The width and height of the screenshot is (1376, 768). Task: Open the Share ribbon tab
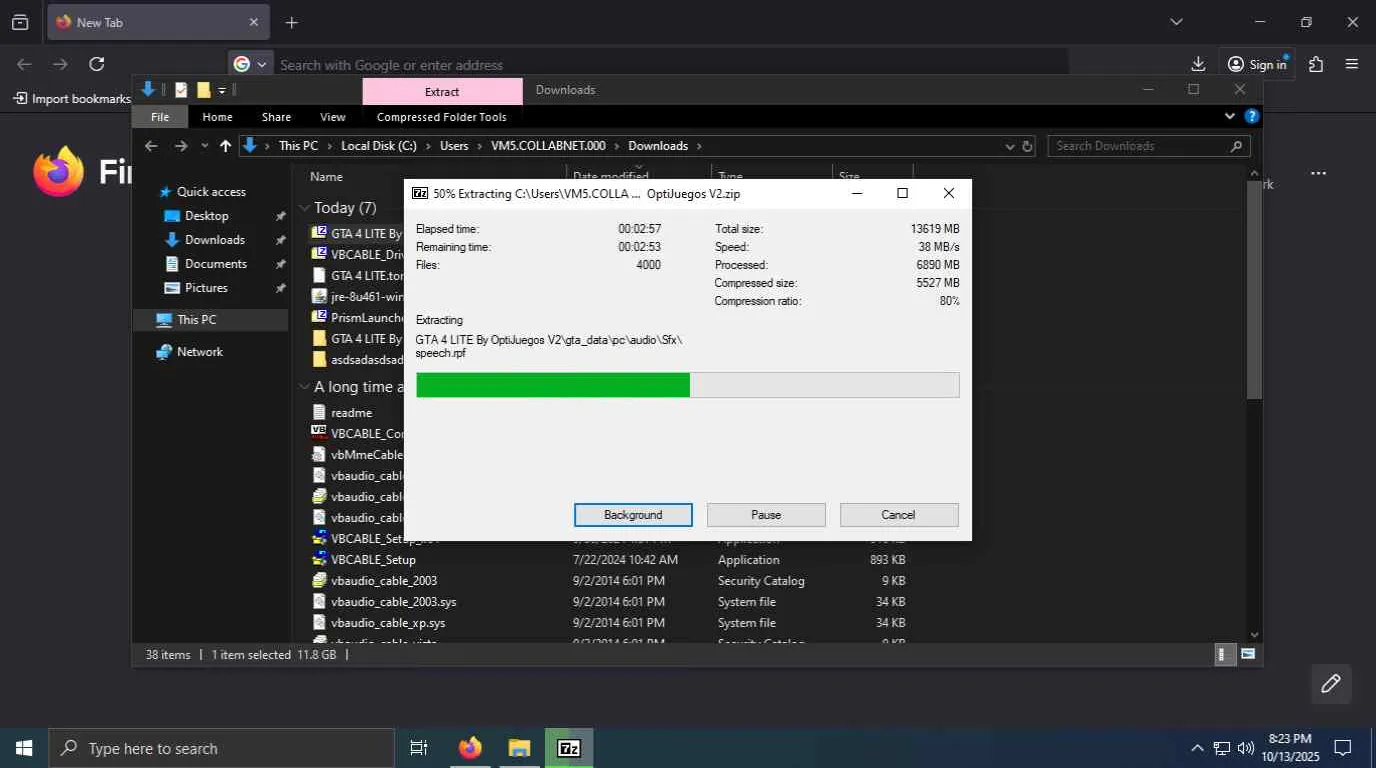pyautogui.click(x=276, y=117)
